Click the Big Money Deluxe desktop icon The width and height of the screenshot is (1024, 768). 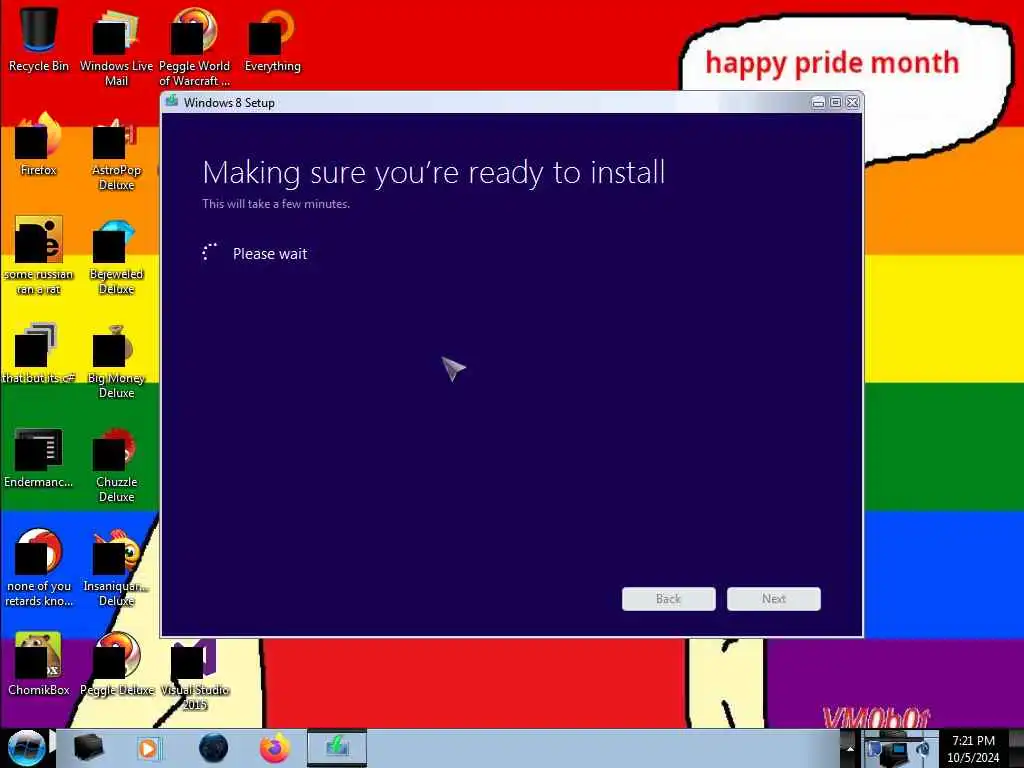point(116,360)
